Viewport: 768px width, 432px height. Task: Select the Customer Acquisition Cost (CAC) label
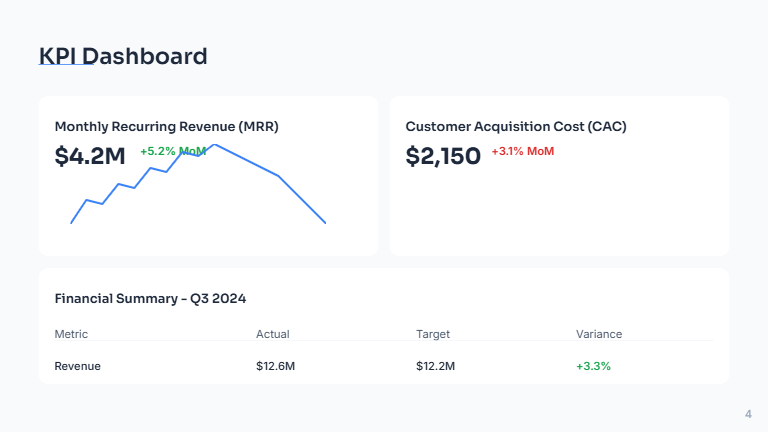pyautogui.click(x=516, y=127)
